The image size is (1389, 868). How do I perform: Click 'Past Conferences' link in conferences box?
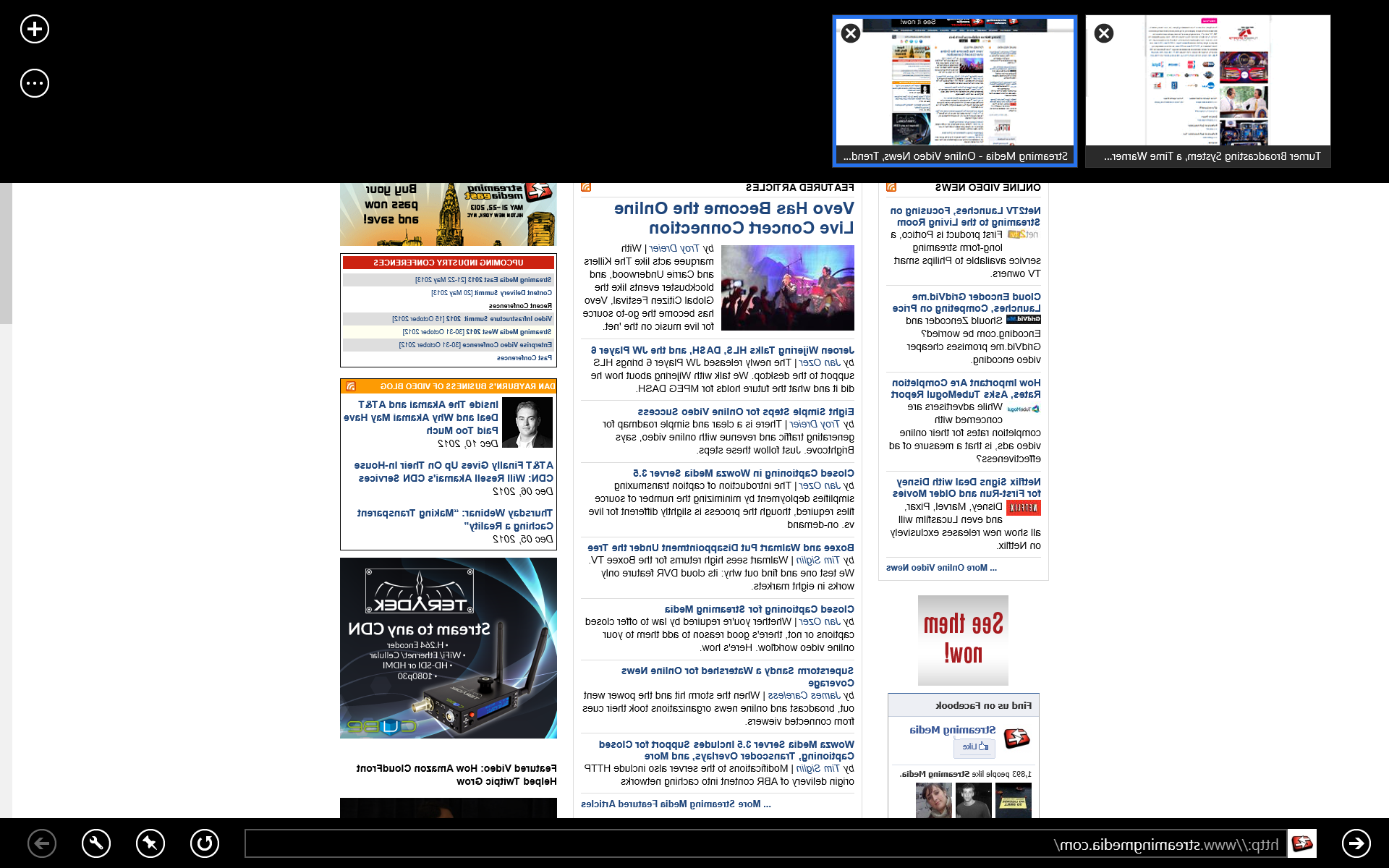click(x=524, y=358)
